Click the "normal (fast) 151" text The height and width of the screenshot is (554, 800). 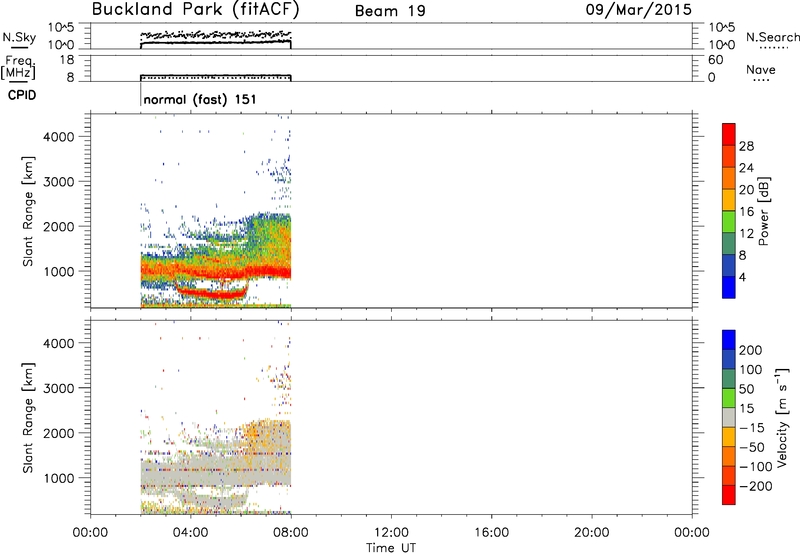[200, 99]
